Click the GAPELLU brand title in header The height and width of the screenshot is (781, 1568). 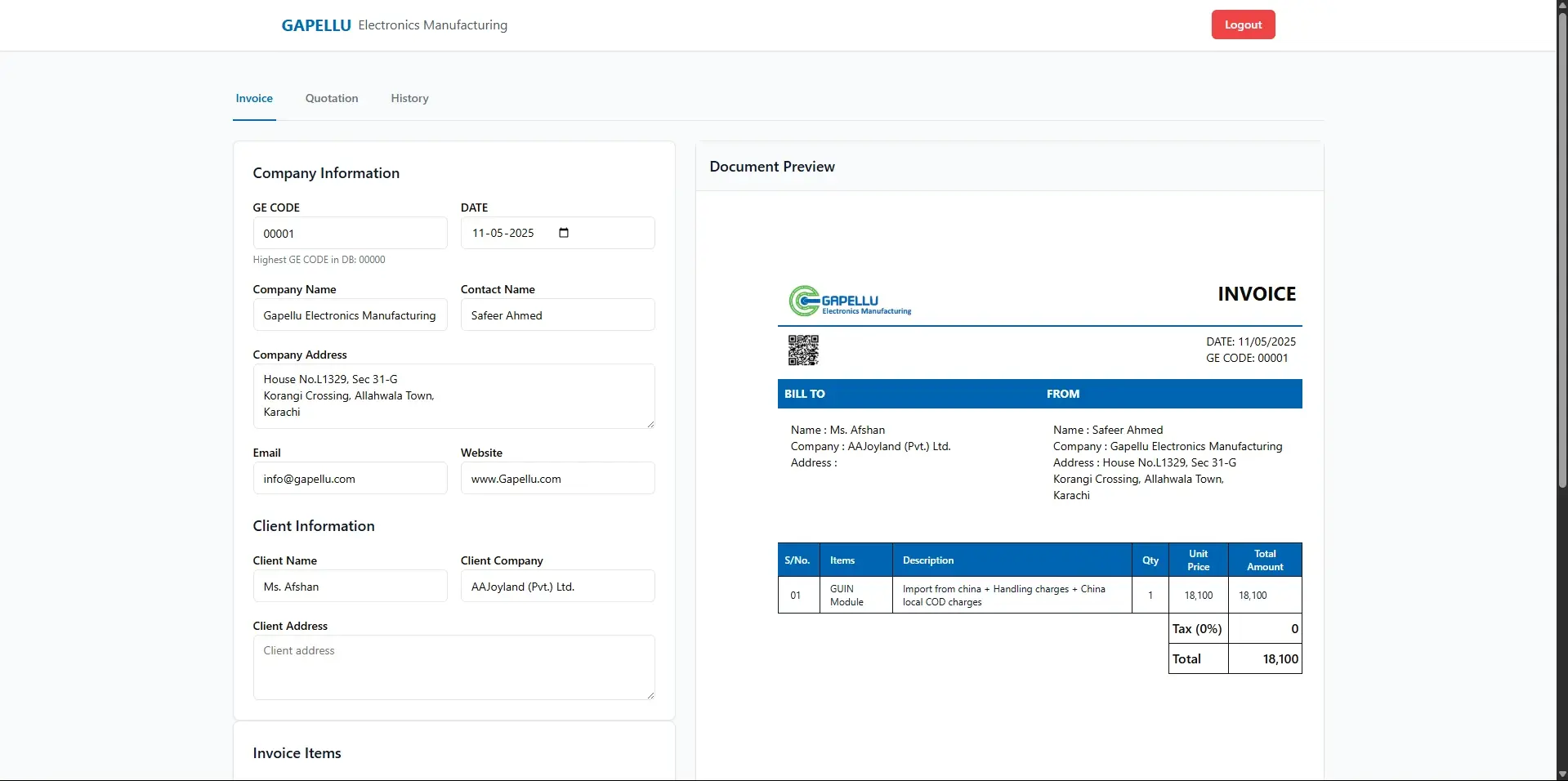(x=316, y=25)
